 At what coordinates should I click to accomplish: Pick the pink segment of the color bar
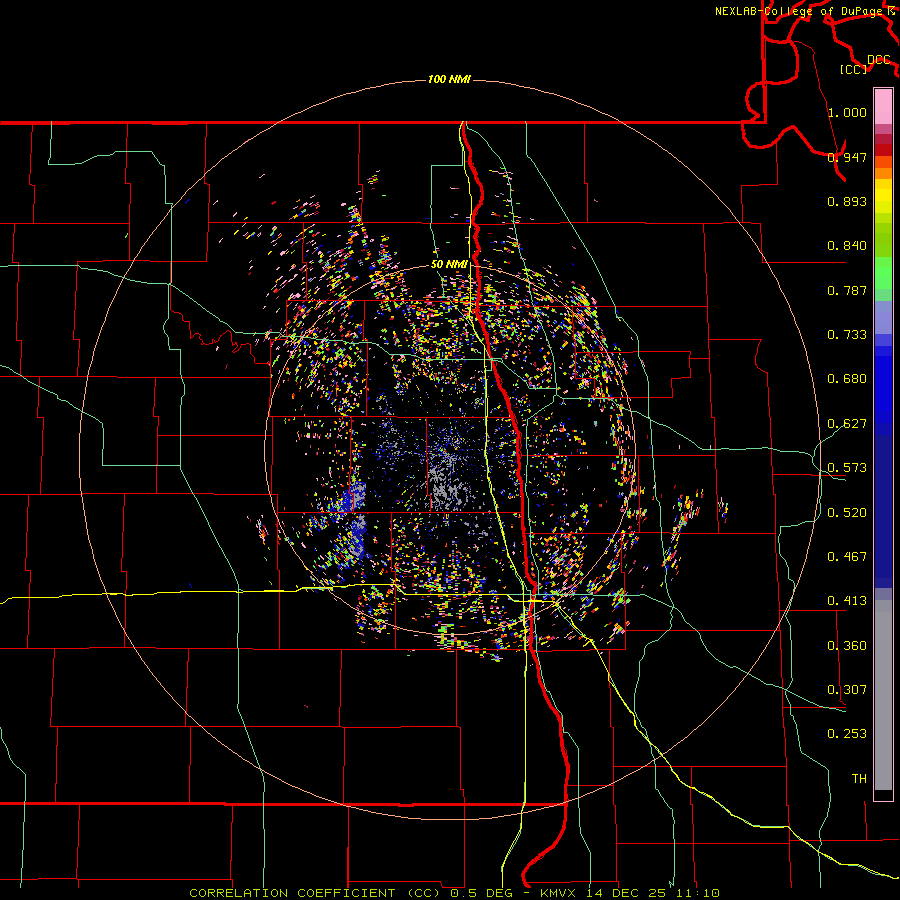tap(883, 106)
